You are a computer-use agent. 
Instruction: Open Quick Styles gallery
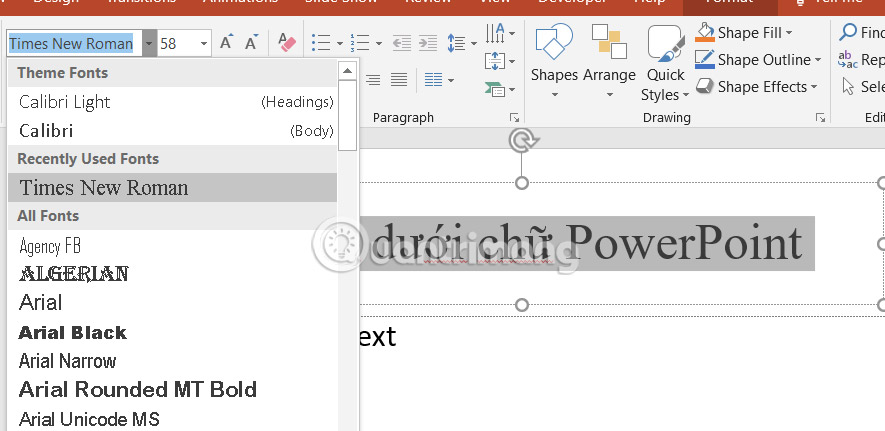click(665, 63)
